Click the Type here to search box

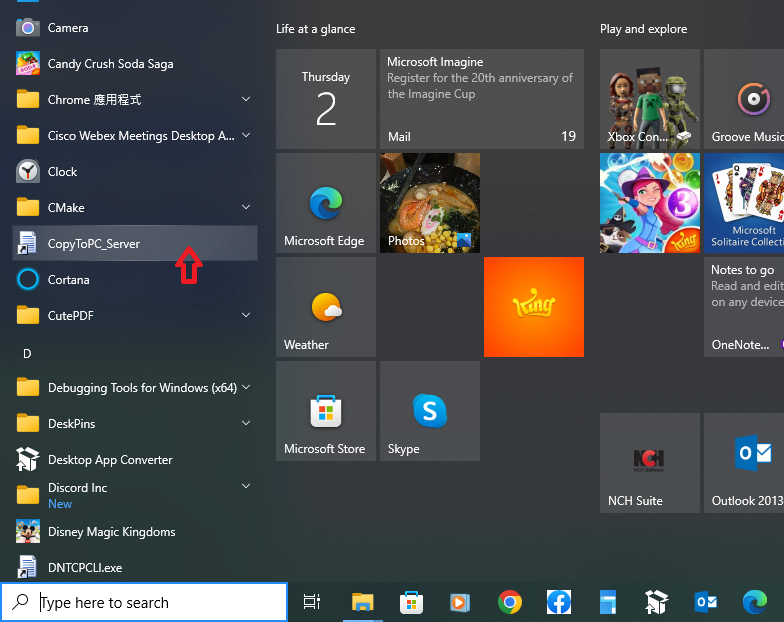pos(144,602)
